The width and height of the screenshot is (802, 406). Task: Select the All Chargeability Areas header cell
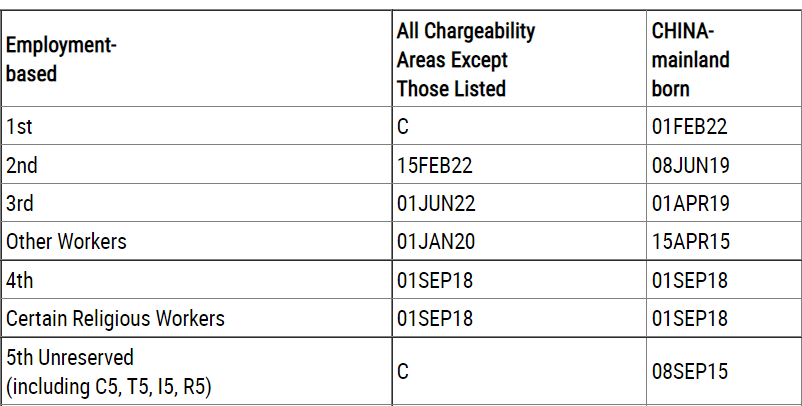pos(465,60)
